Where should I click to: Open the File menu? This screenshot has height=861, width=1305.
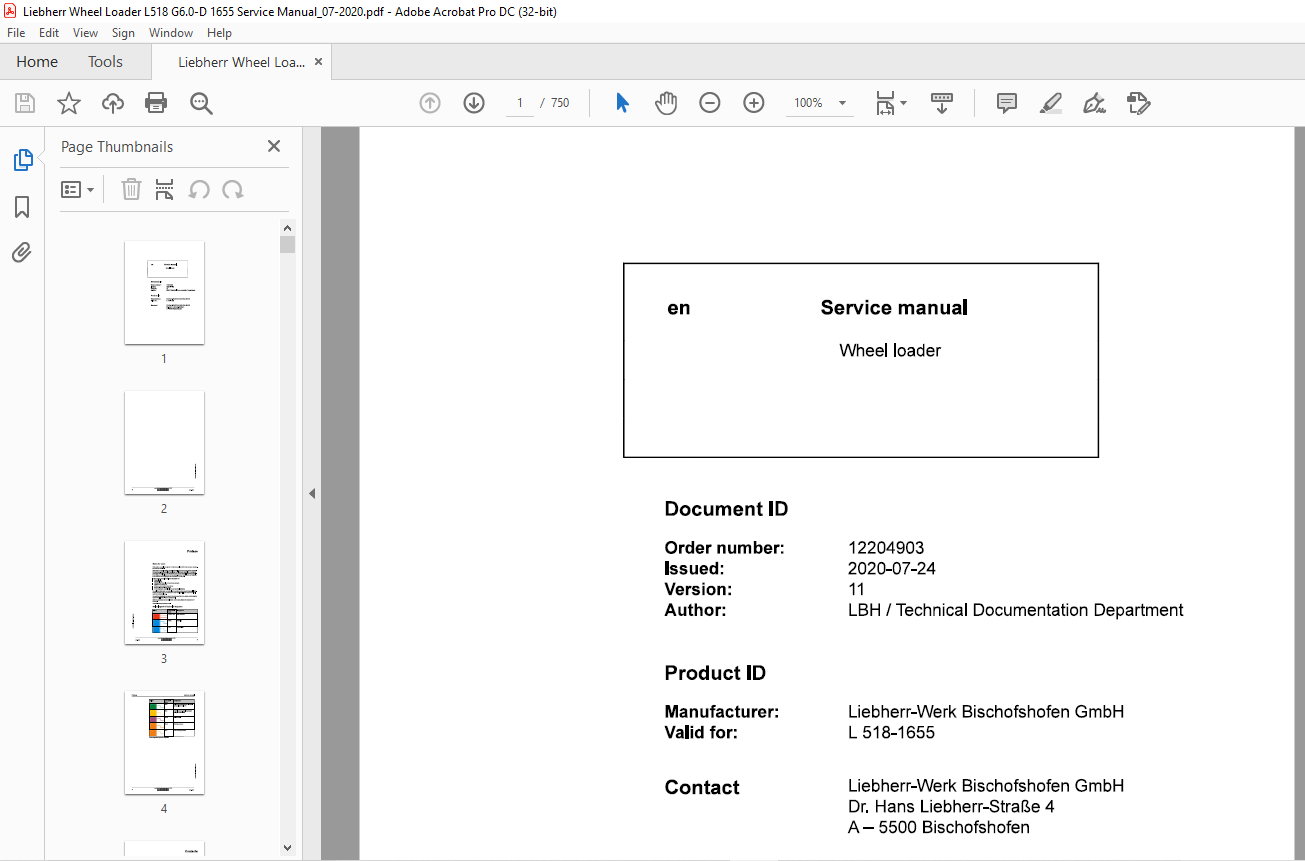tap(16, 33)
